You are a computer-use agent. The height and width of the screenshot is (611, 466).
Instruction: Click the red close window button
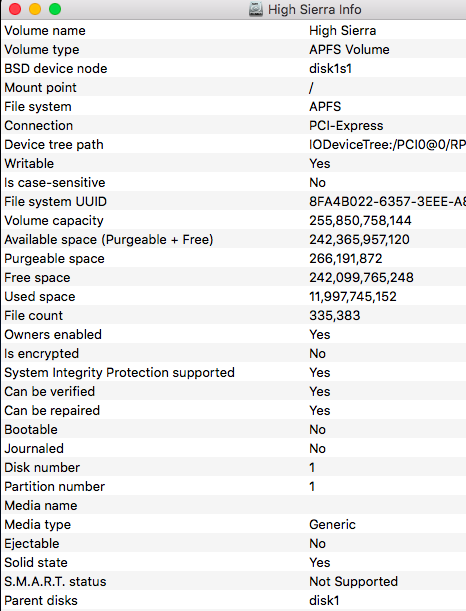(x=15, y=9)
